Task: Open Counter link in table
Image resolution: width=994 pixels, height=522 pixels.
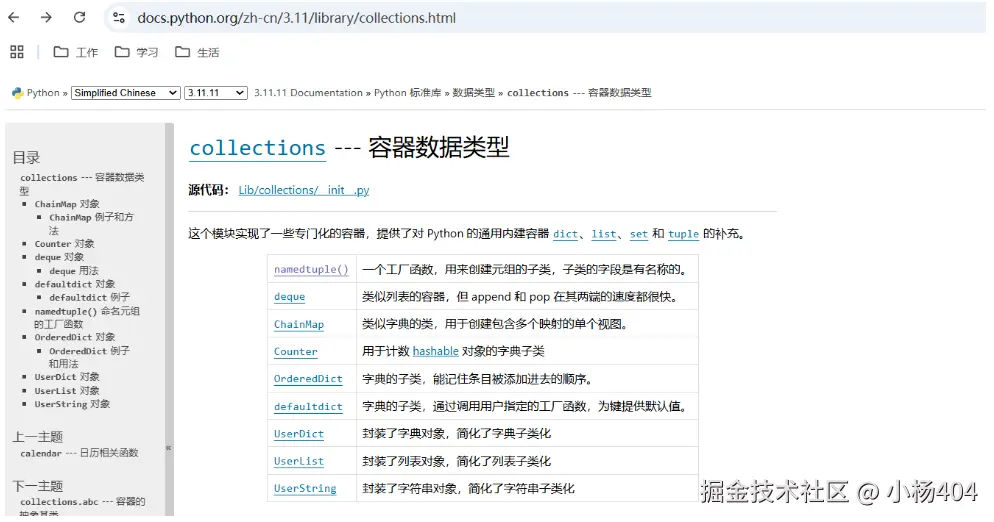Action: (295, 351)
